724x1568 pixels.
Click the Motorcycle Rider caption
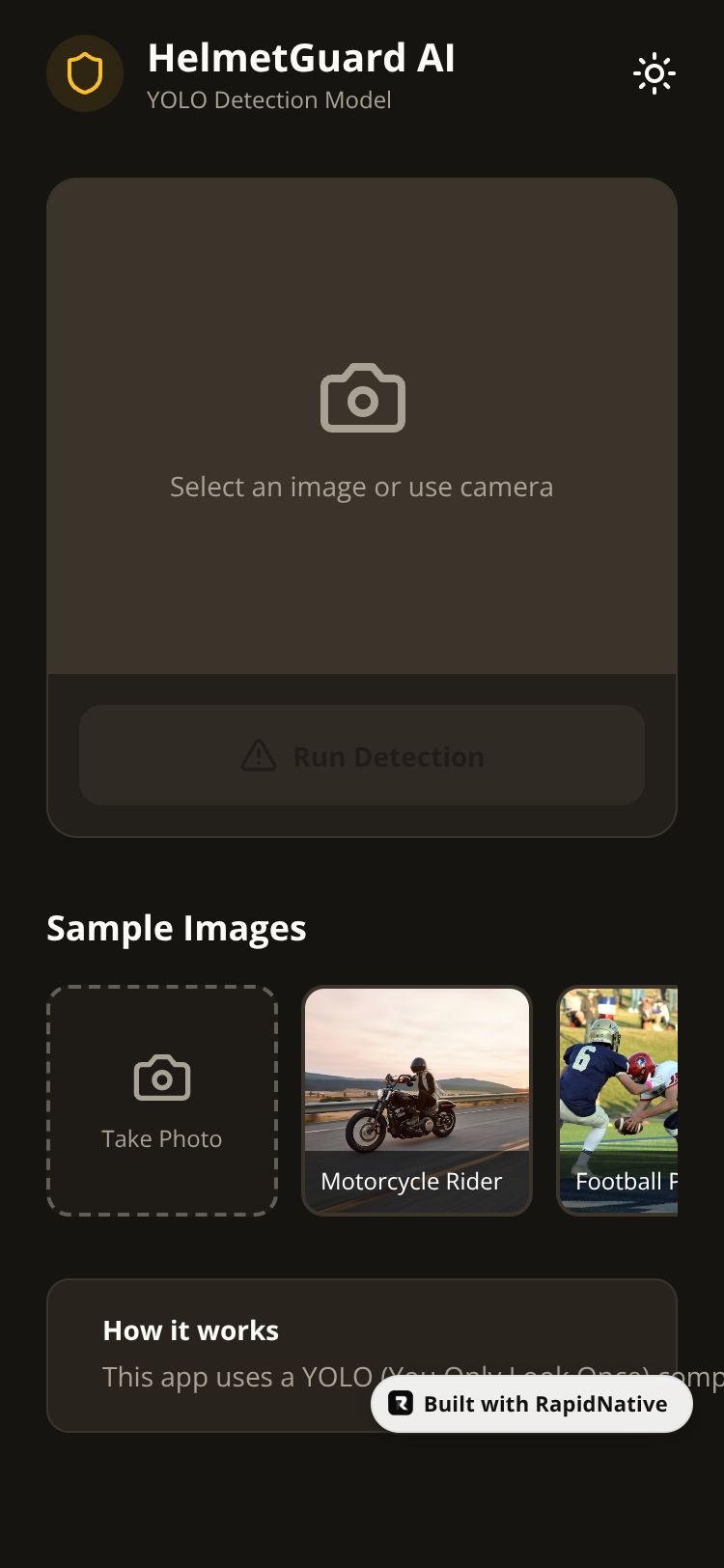point(411,1182)
